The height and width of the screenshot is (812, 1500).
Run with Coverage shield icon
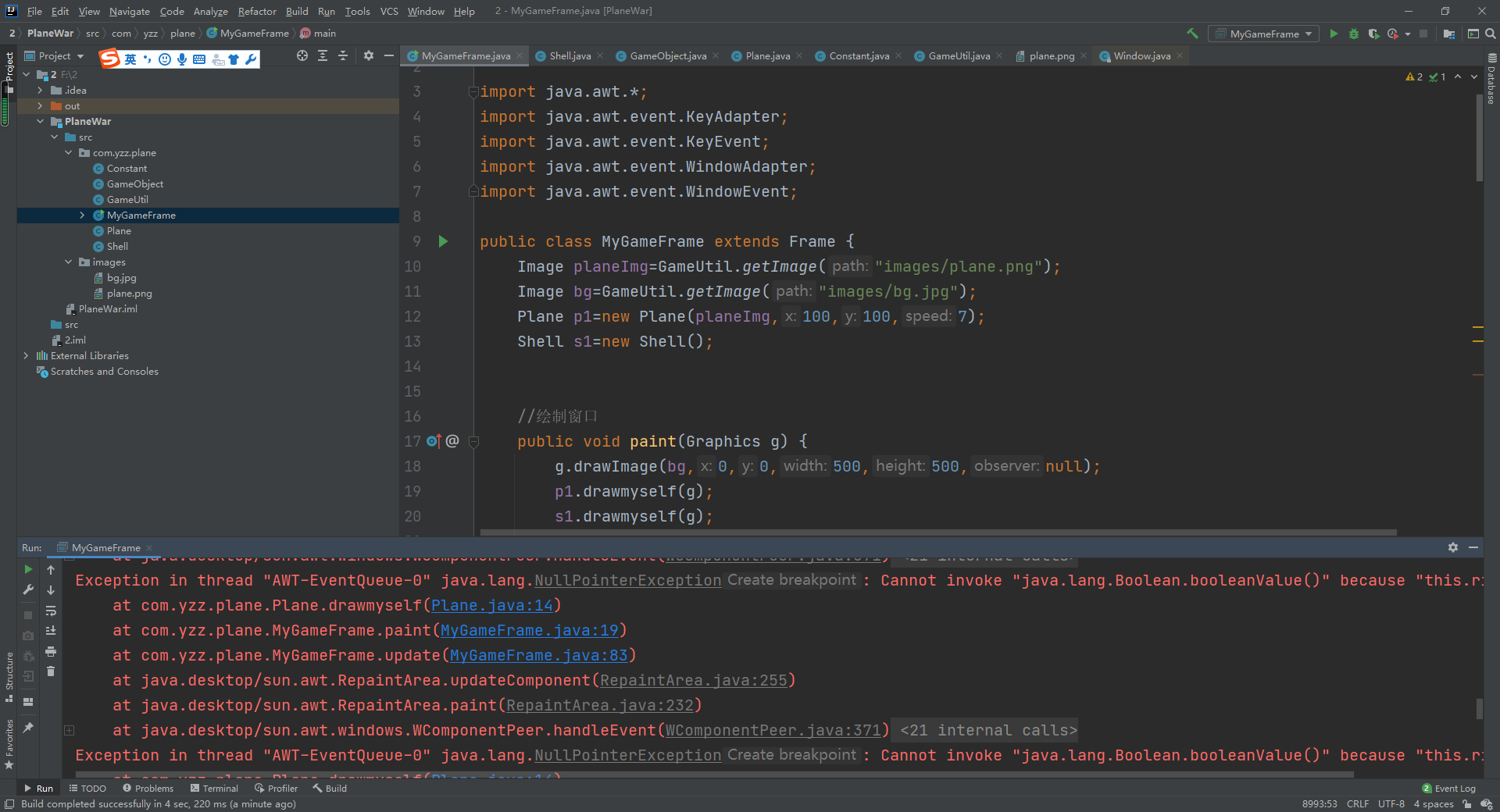(x=1373, y=34)
